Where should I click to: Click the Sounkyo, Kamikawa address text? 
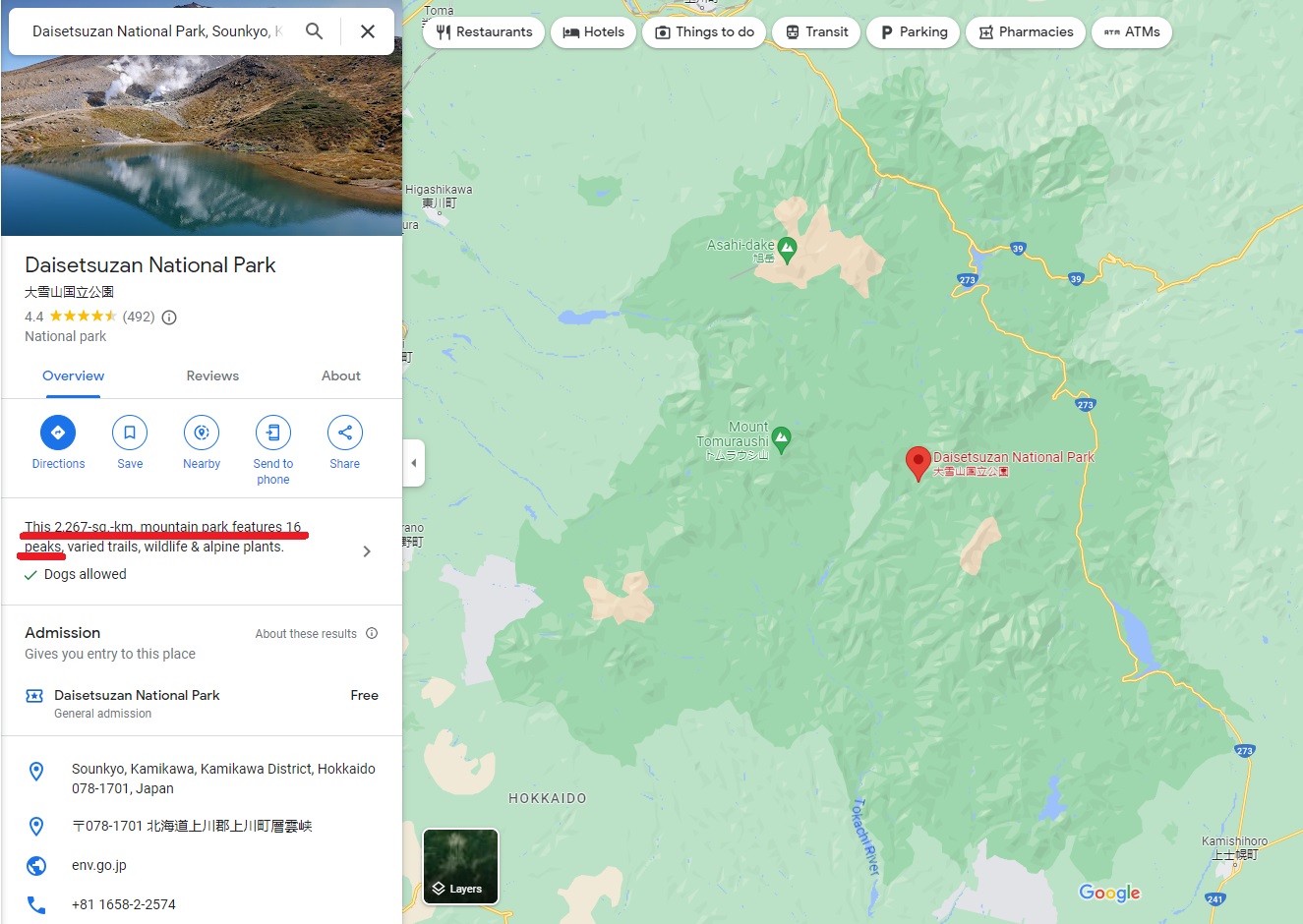coord(223,779)
